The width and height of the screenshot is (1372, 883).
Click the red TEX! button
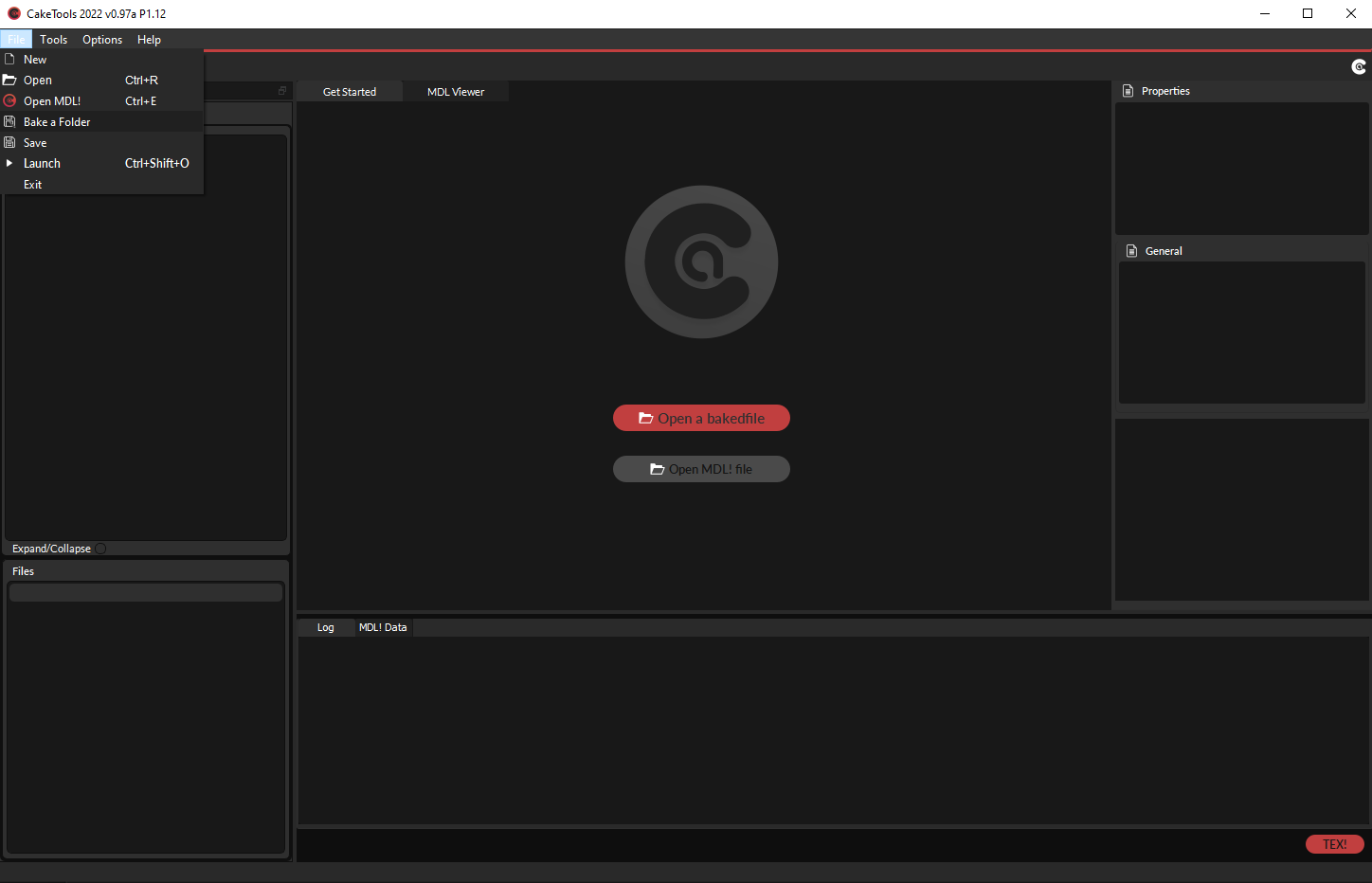coord(1334,844)
